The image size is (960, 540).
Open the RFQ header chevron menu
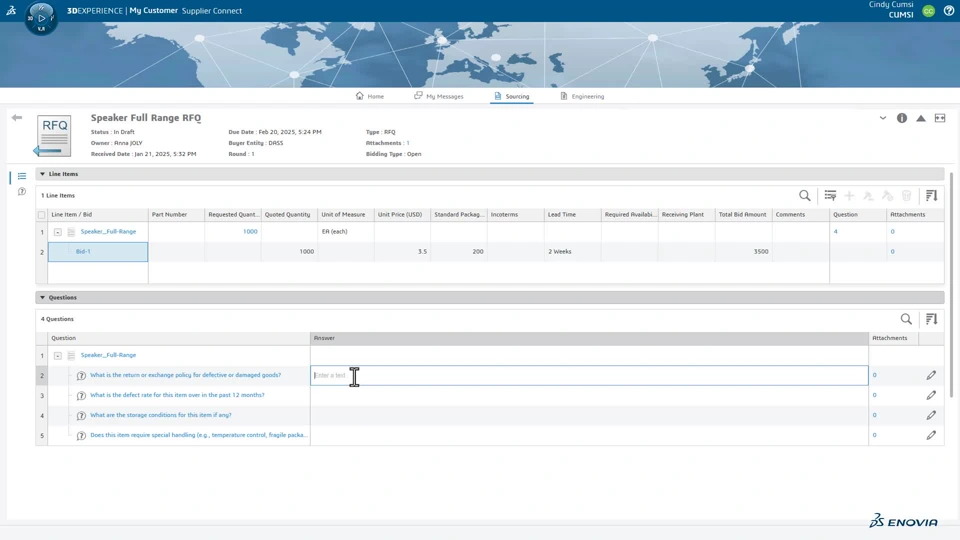883,118
